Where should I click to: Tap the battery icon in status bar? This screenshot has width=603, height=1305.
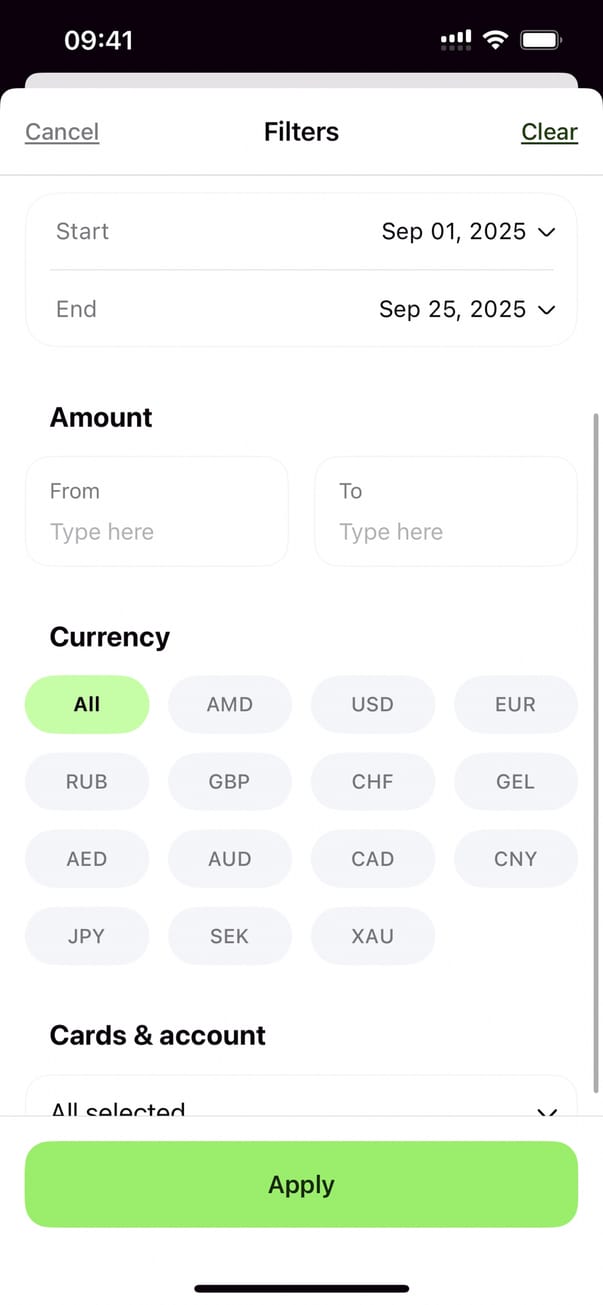point(542,40)
